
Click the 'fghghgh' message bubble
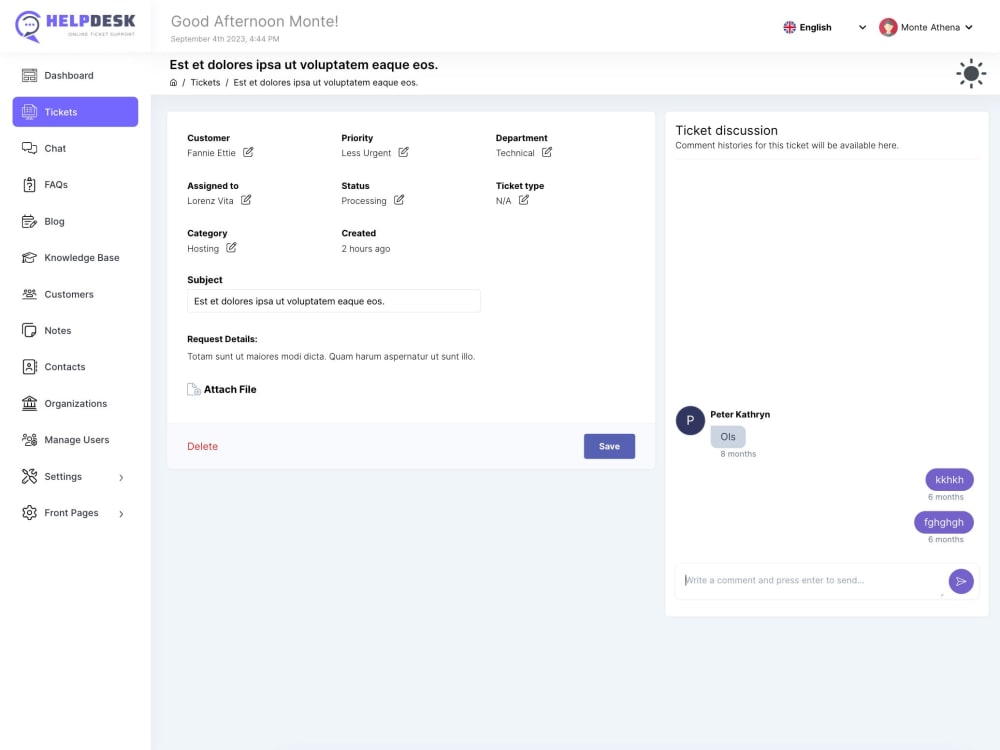[x=943, y=522]
